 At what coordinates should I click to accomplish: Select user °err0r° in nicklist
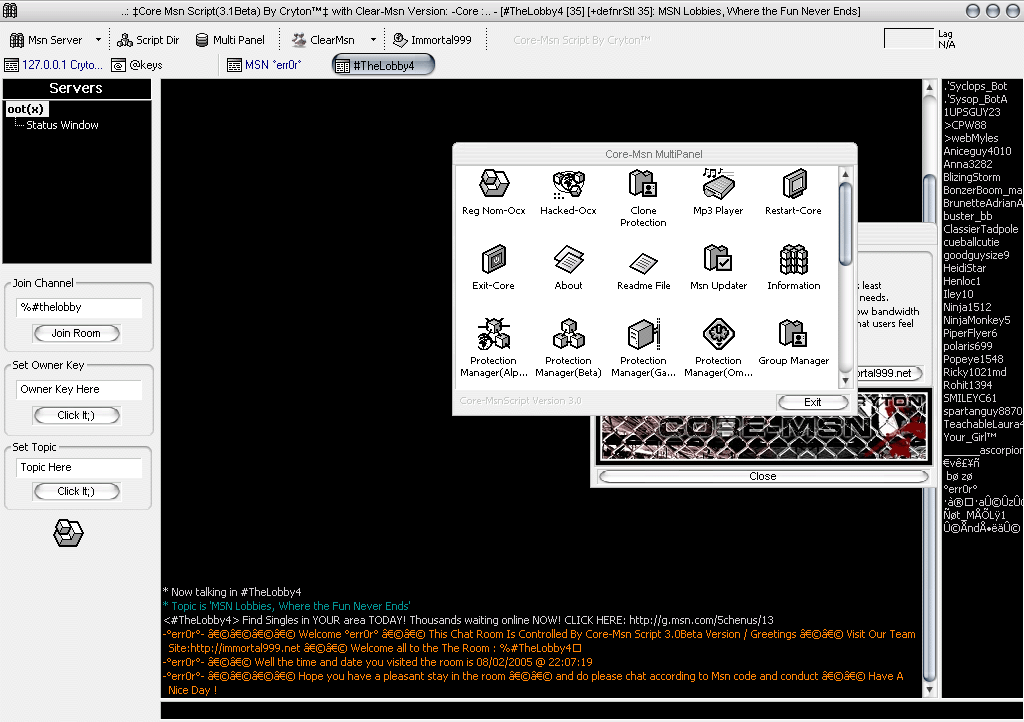pyautogui.click(x=961, y=489)
